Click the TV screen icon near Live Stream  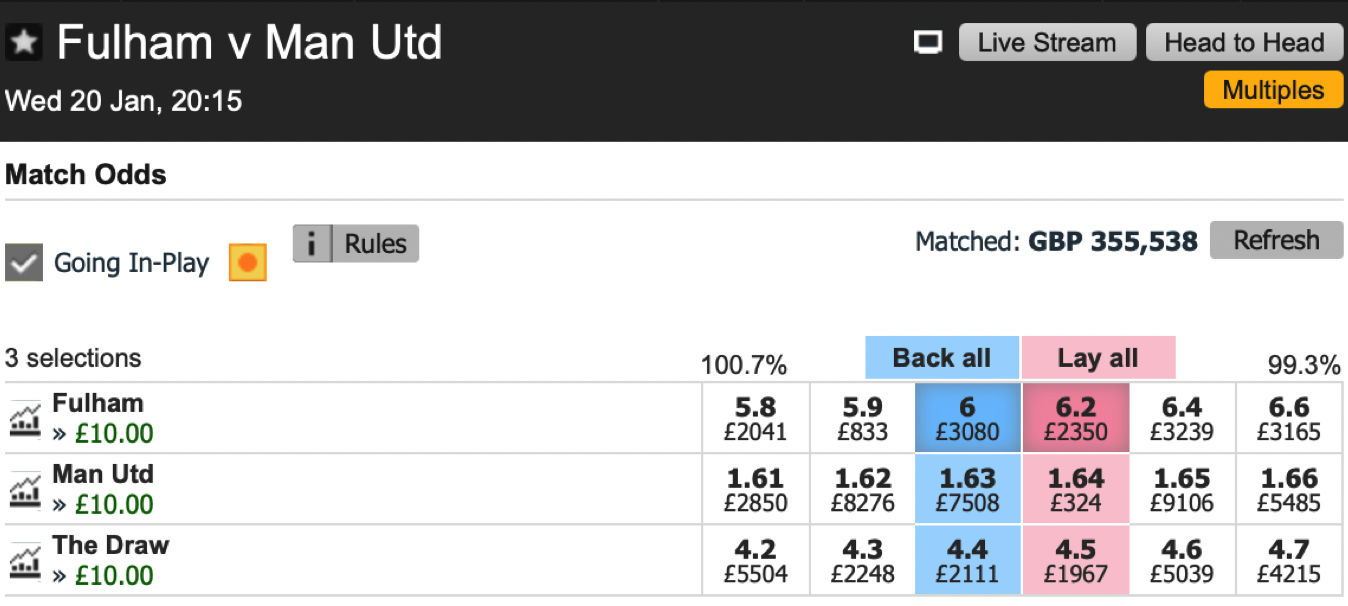point(929,42)
